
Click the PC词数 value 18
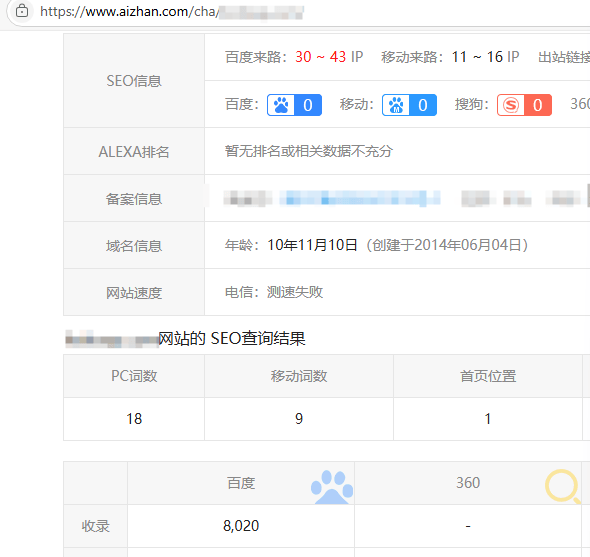(x=134, y=419)
